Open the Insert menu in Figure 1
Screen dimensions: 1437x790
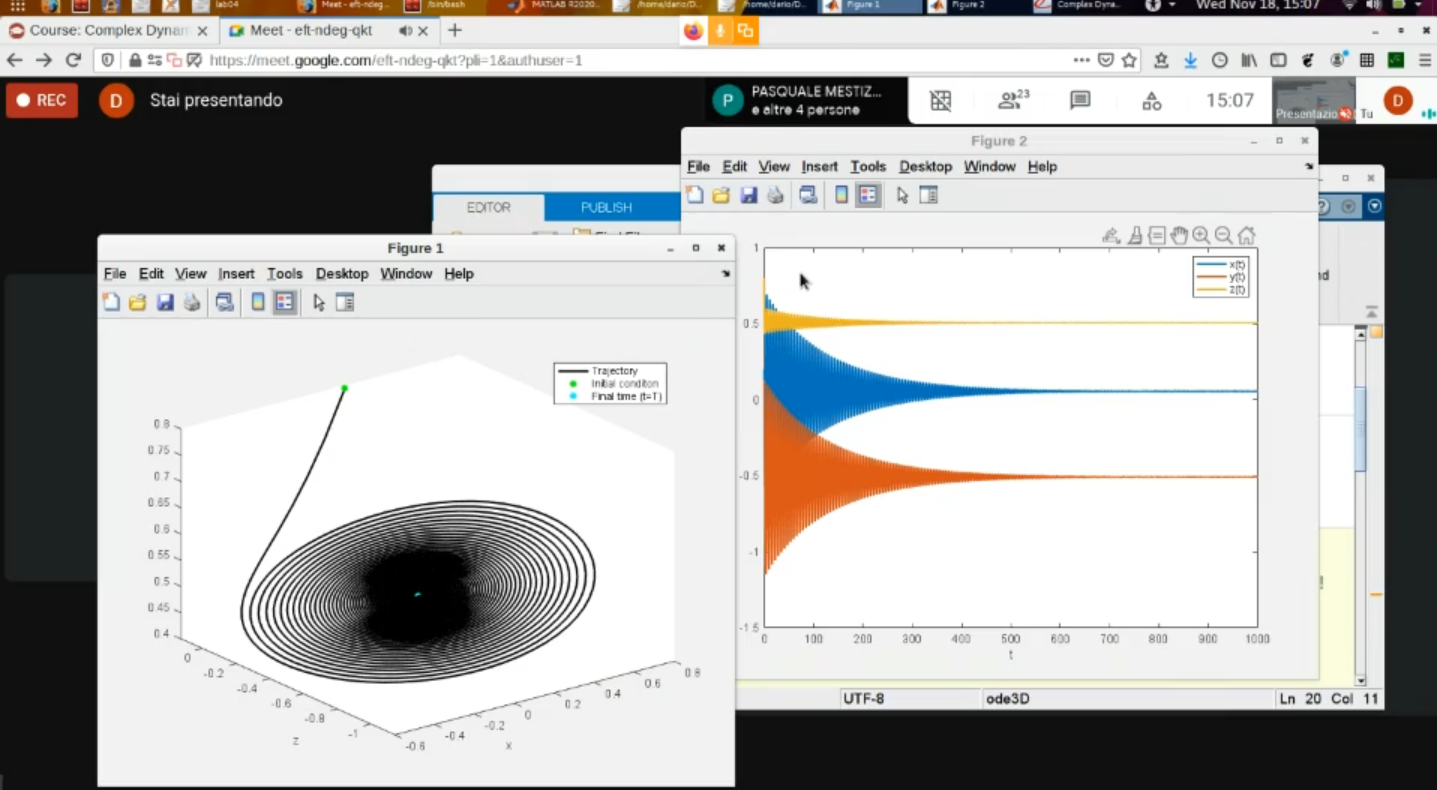point(236,273)
